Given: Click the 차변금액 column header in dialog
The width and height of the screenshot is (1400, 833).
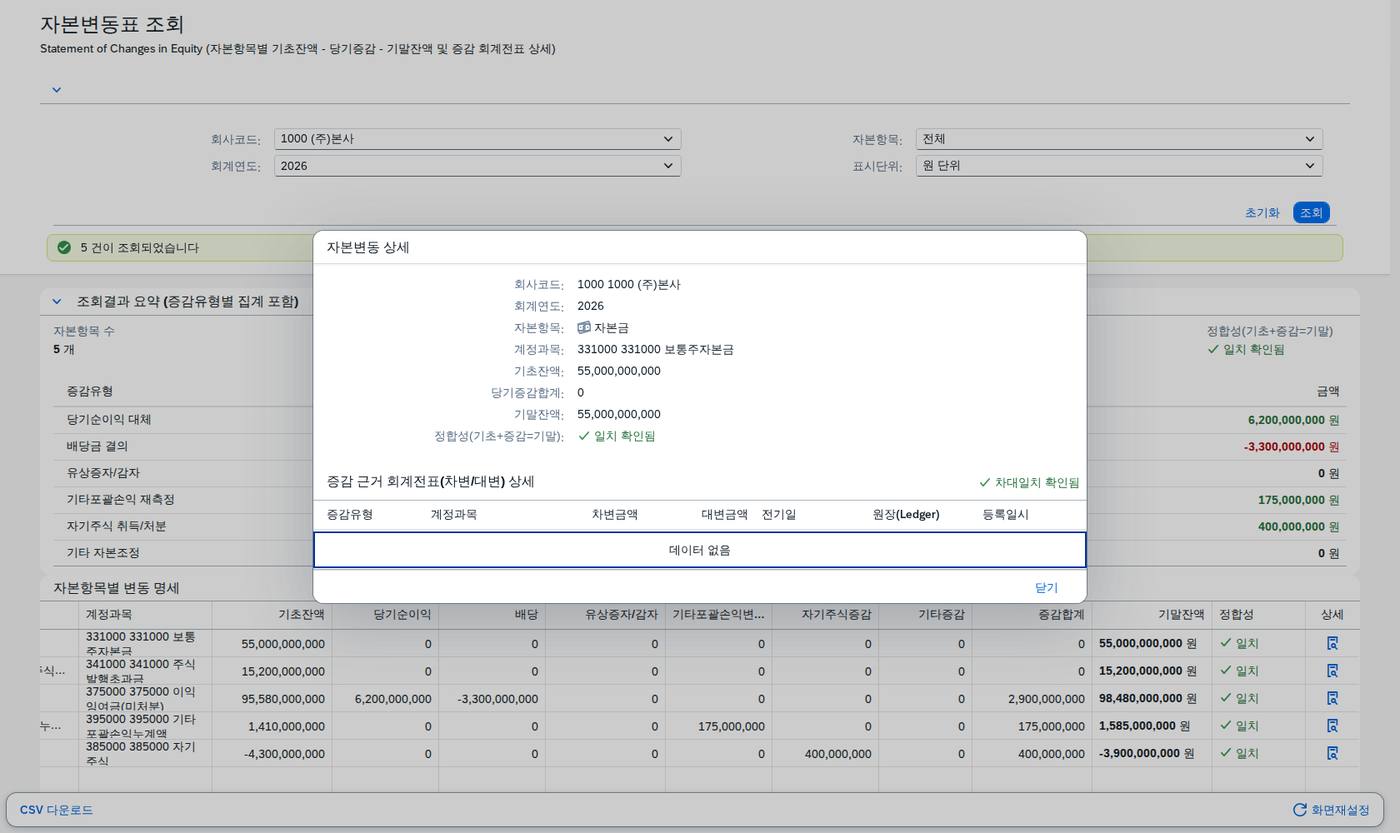Looking at the screenshot, I should (614, 515).
